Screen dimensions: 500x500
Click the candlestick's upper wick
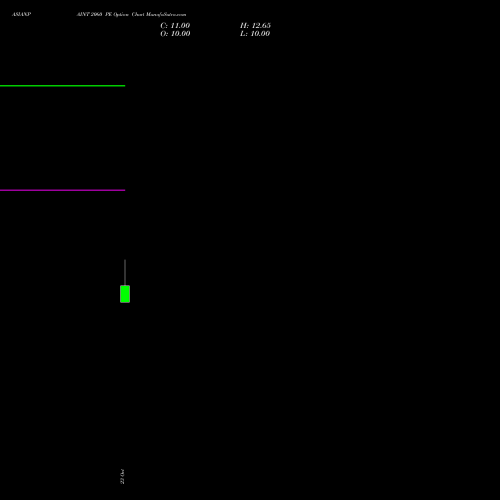[125, 272]
